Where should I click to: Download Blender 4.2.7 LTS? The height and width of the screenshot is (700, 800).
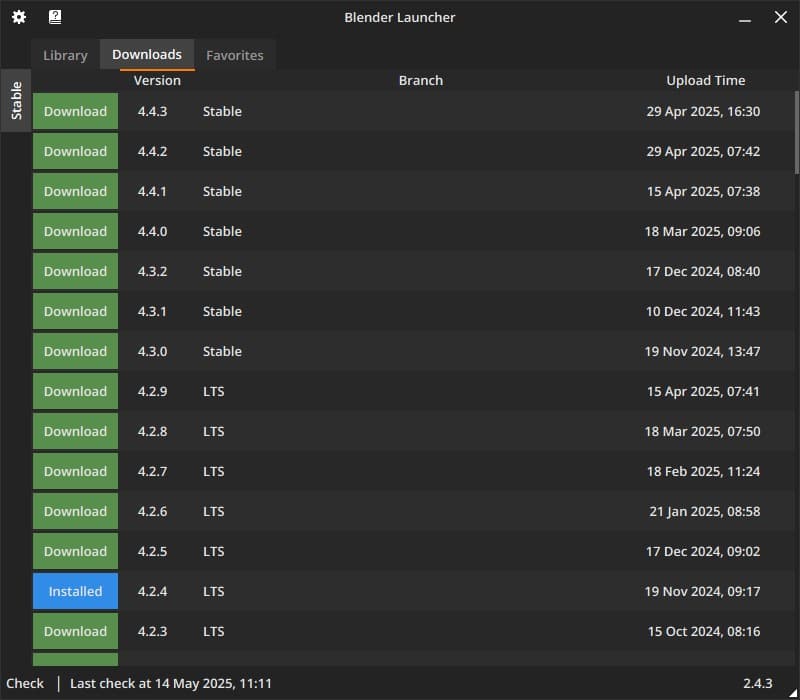tap(76, 471)
